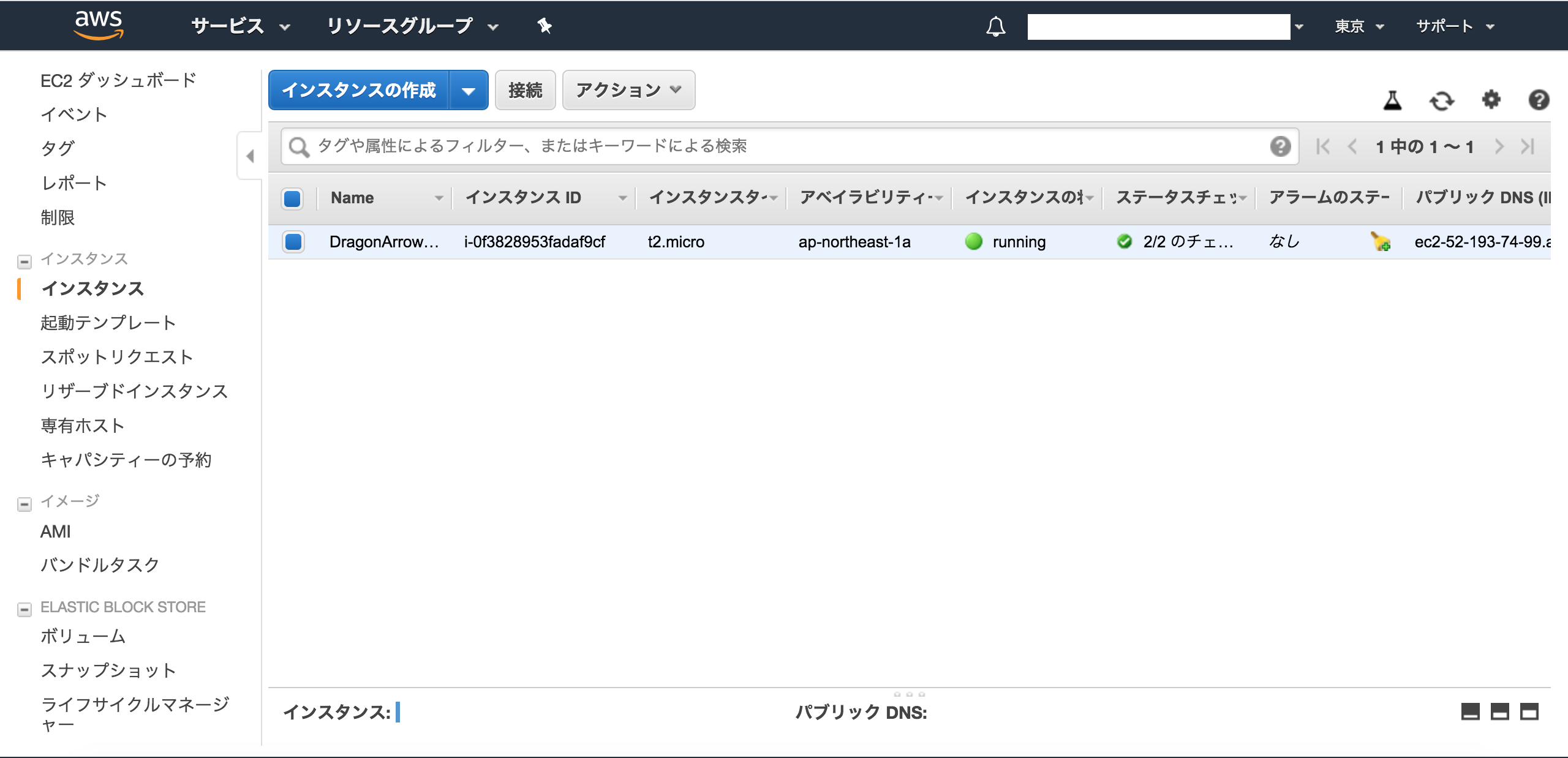Open table settings gear icon
Viewport: 1568px width, 758px height.
click(1491, 99)
